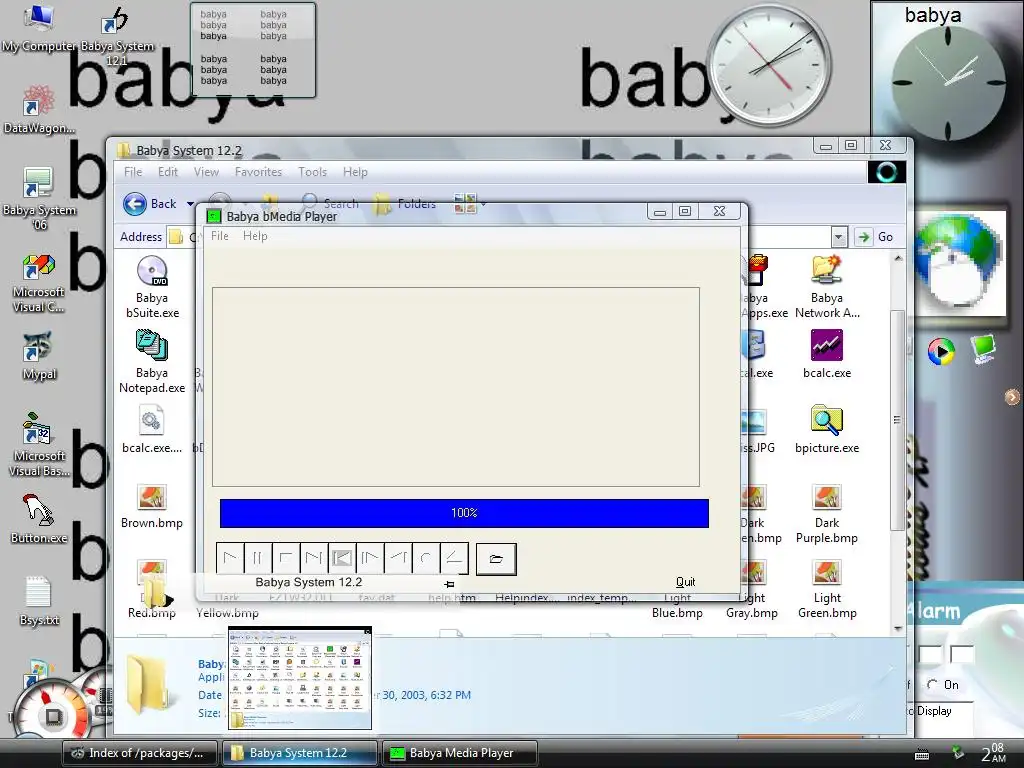
Task: Open the My Computer desktop icon
Action: pyautogui.click(x=39, y=27)
